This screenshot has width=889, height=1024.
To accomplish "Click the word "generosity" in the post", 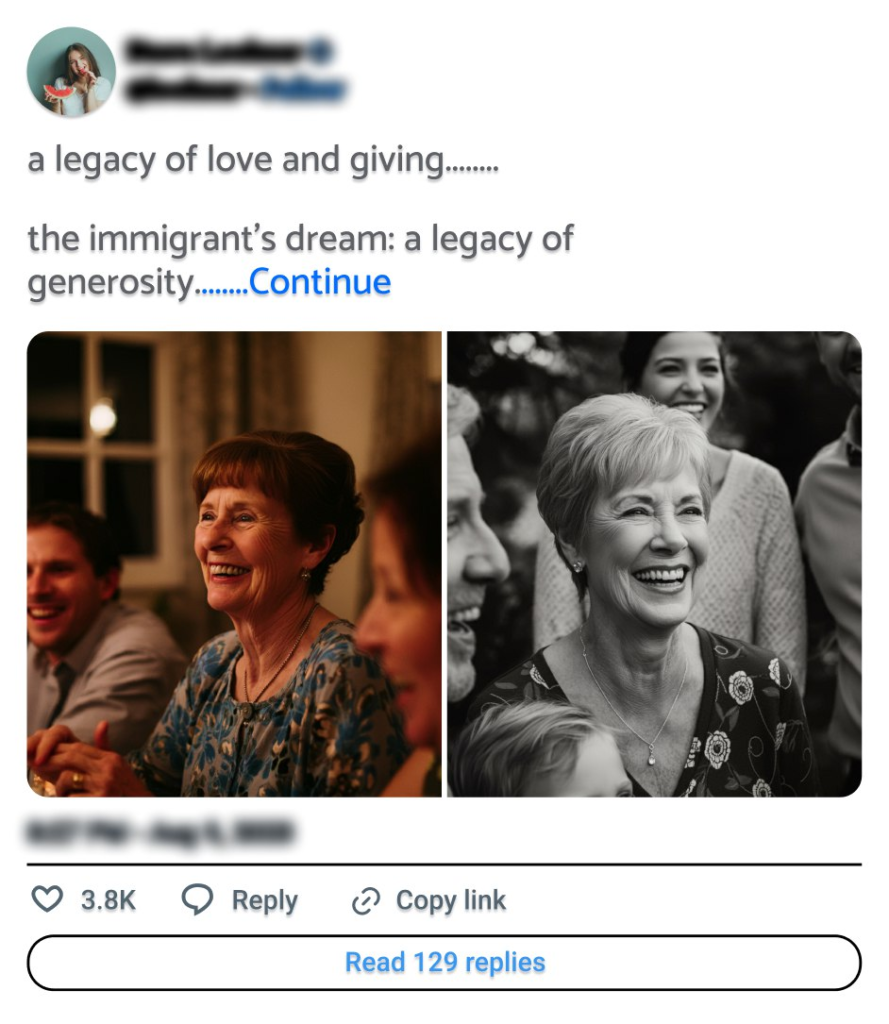I will 109,283.
